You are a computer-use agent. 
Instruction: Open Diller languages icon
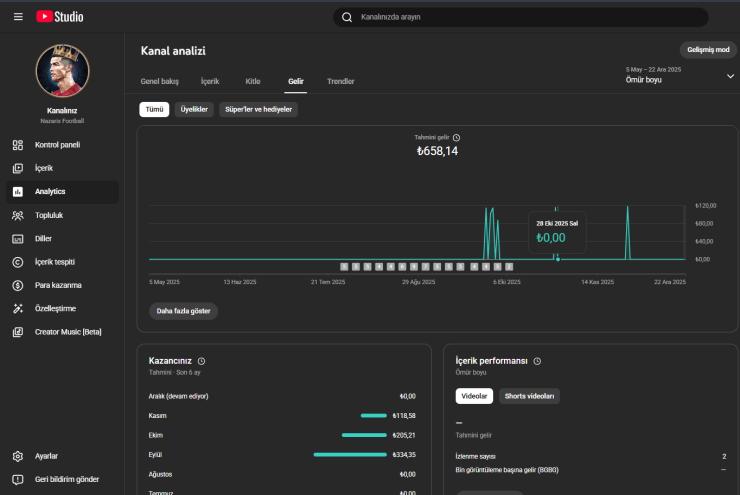(18, 239)
